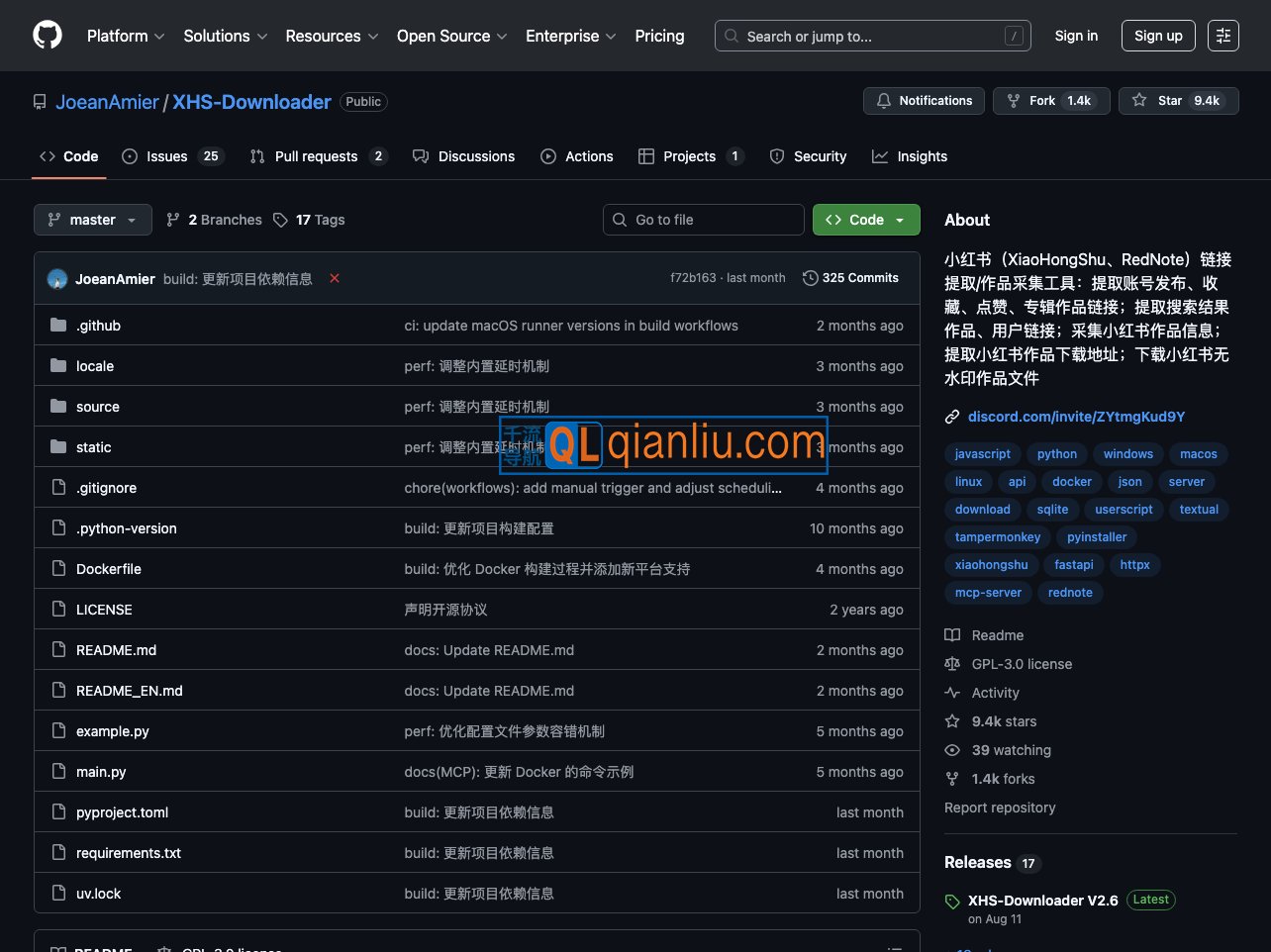
Task: Click the GitHub octocat logo
Action: (47, 35)
